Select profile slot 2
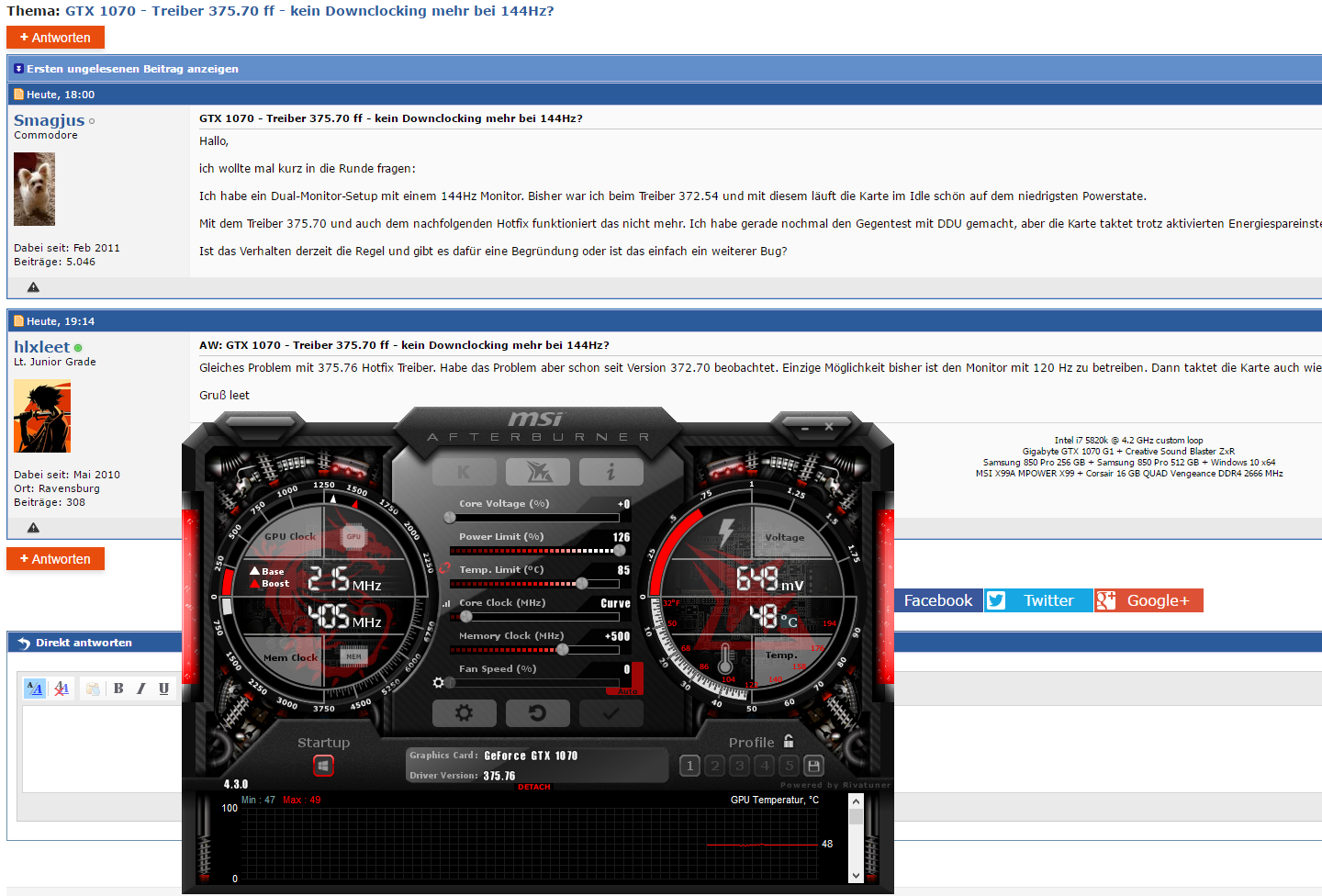 pos(715,766)
